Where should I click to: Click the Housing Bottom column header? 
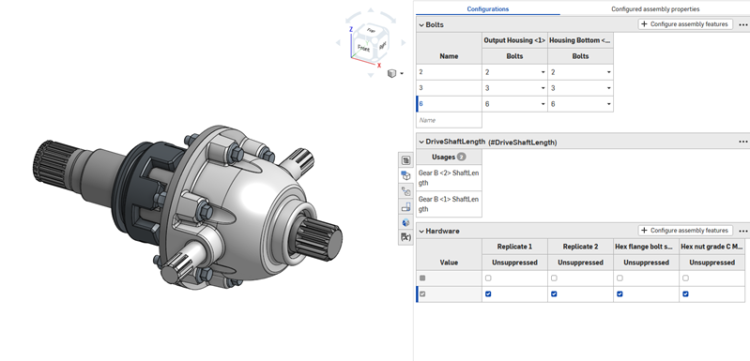pyautogui.click(x=580, y=41)
